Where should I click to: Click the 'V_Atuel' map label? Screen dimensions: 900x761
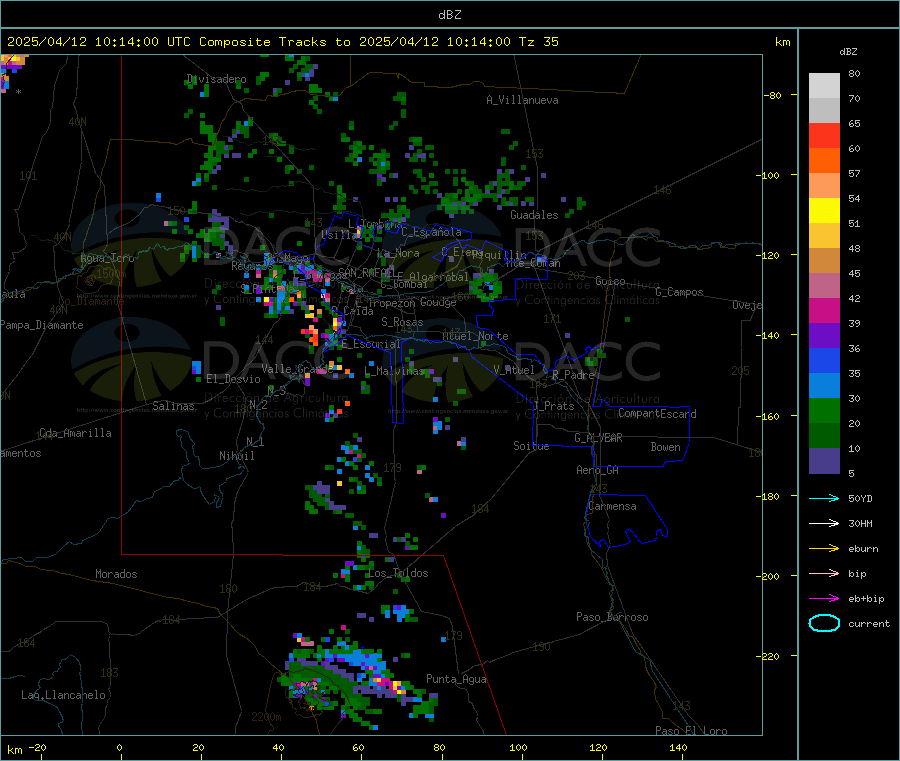tap(514, 370)
